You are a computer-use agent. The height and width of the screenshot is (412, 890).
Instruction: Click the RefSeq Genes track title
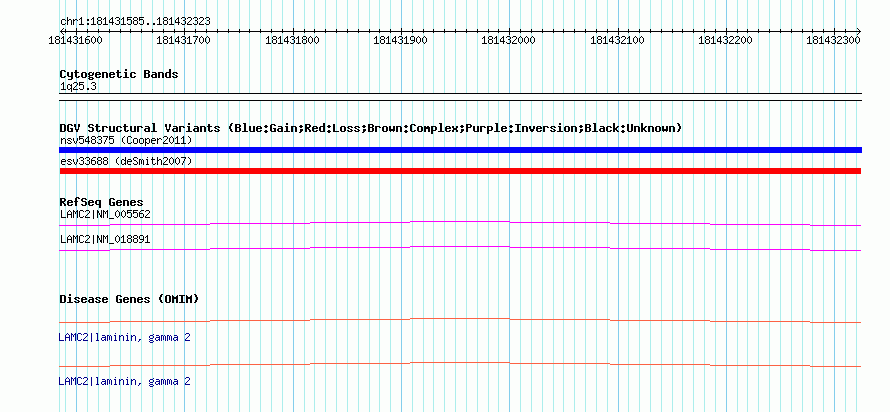[x=102, y=202]
